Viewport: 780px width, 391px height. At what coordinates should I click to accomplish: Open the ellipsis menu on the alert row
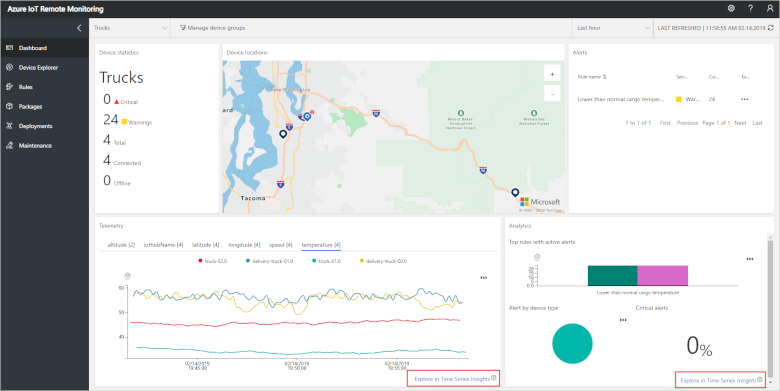pos(745,99)
